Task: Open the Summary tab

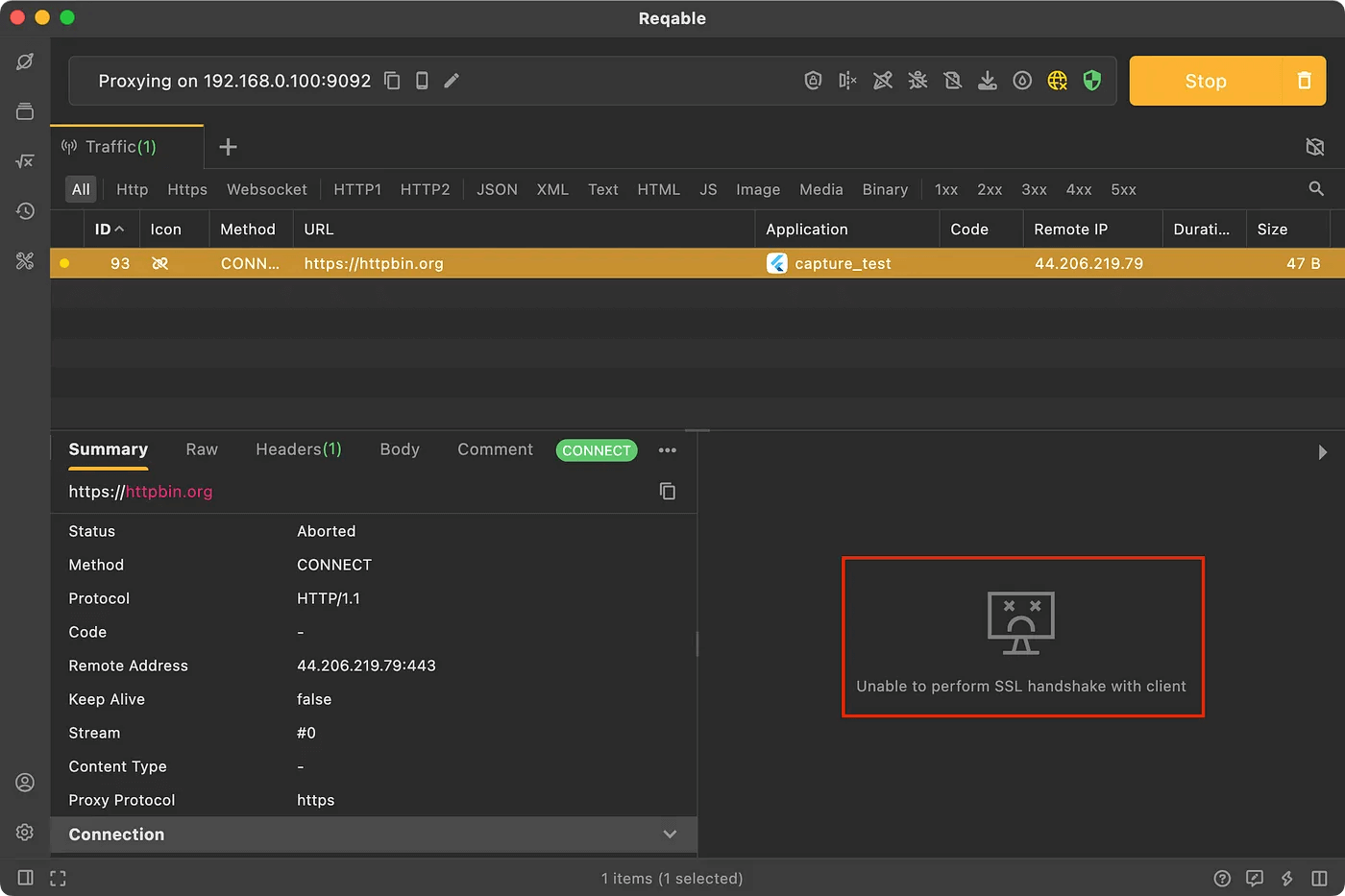Action: pos(109,449)
